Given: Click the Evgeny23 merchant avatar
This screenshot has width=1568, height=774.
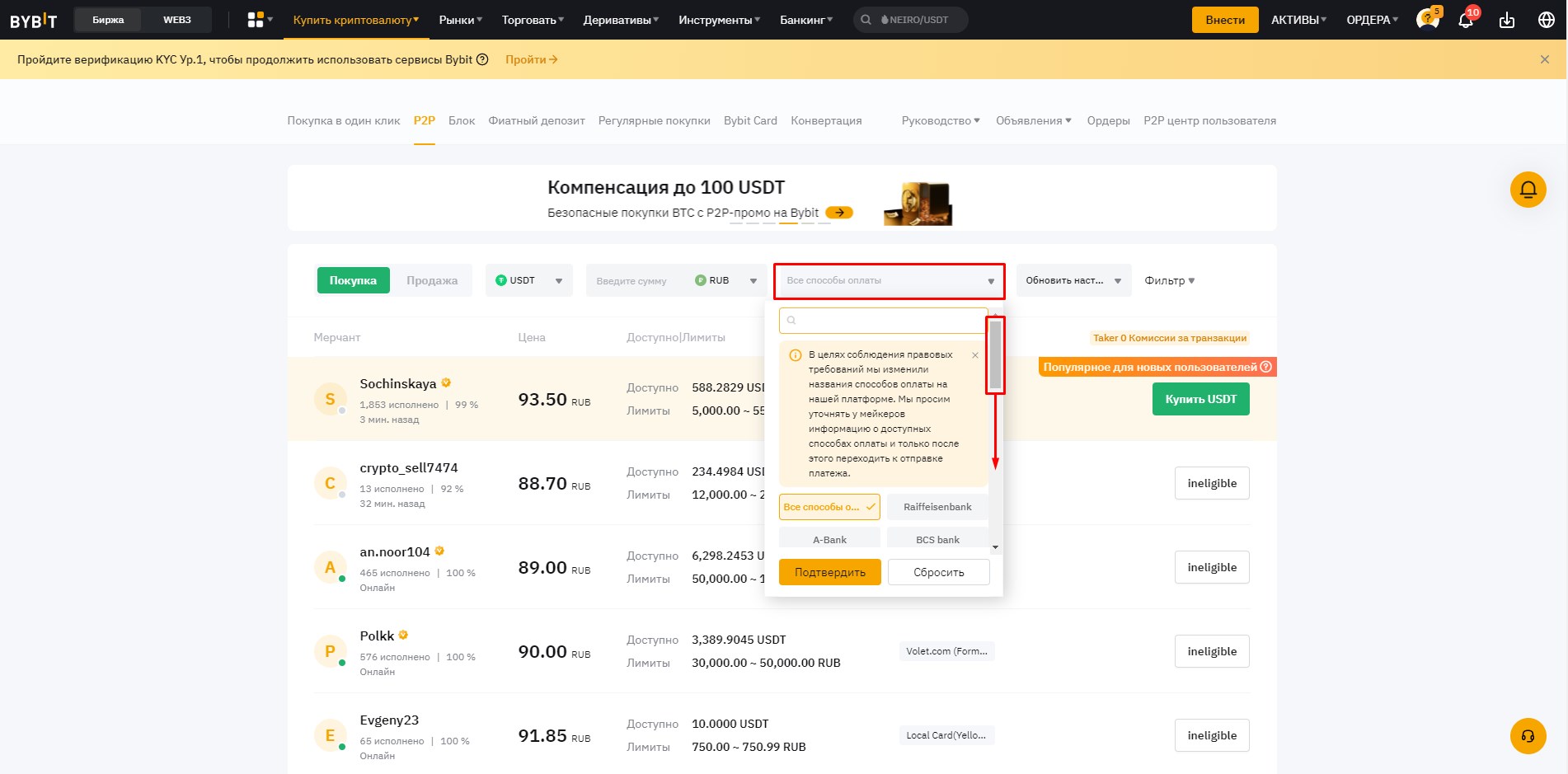Looking at the screenshot, I should pos(330,735).
